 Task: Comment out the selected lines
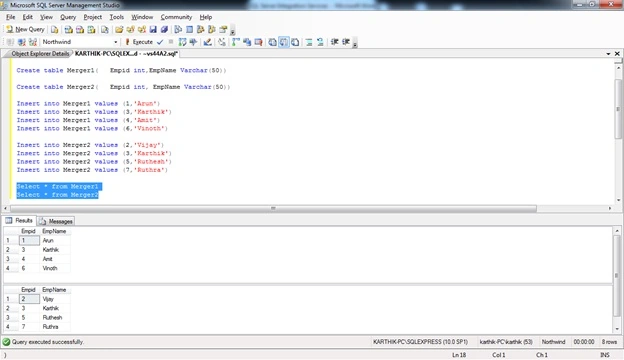pyautogui.click(x=309, y=42)
